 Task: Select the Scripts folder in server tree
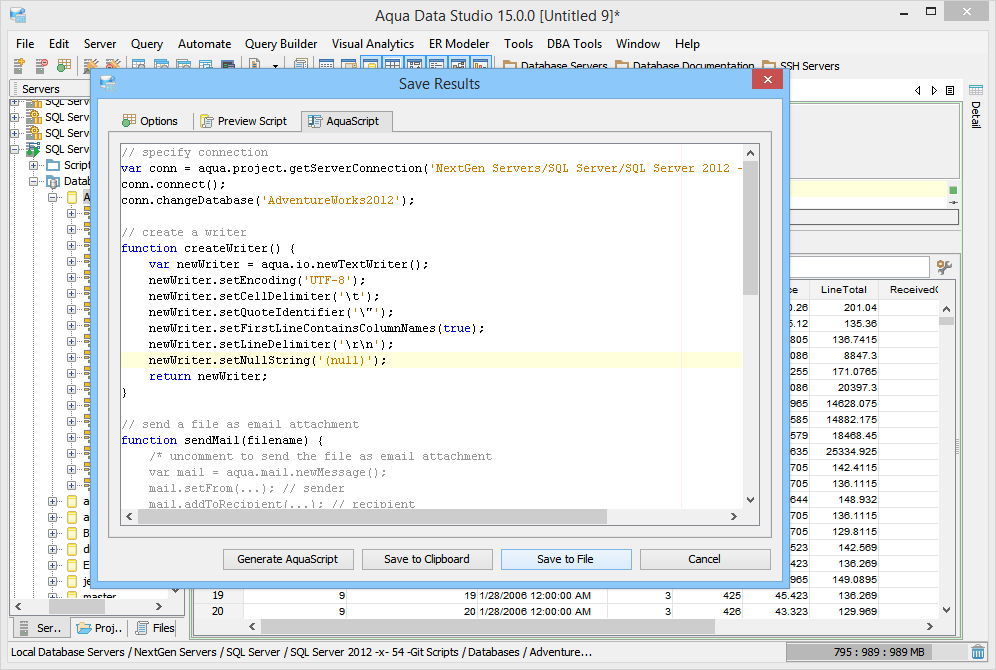68,165
